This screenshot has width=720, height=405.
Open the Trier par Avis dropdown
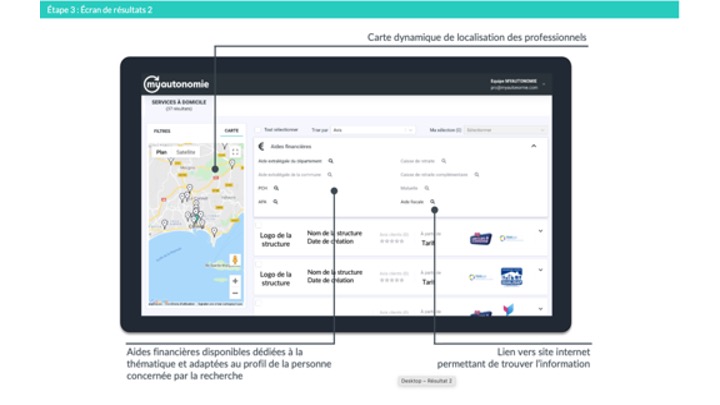click(x=372, y=130)
